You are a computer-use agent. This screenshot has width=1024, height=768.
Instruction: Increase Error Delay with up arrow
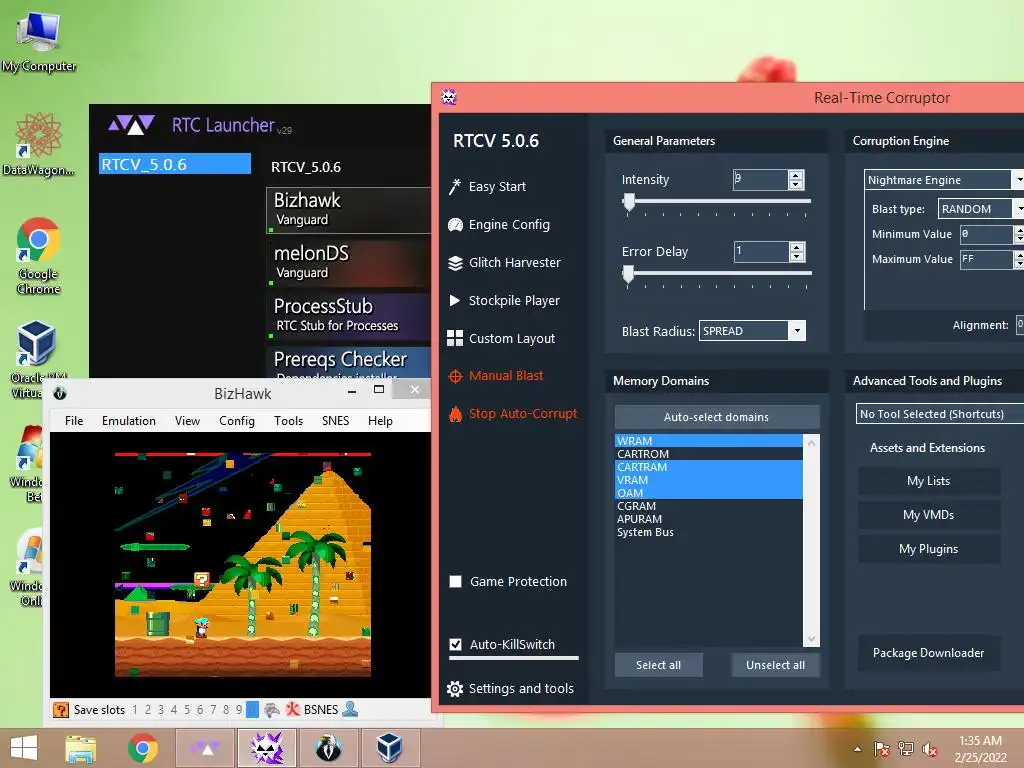point(796,247)
